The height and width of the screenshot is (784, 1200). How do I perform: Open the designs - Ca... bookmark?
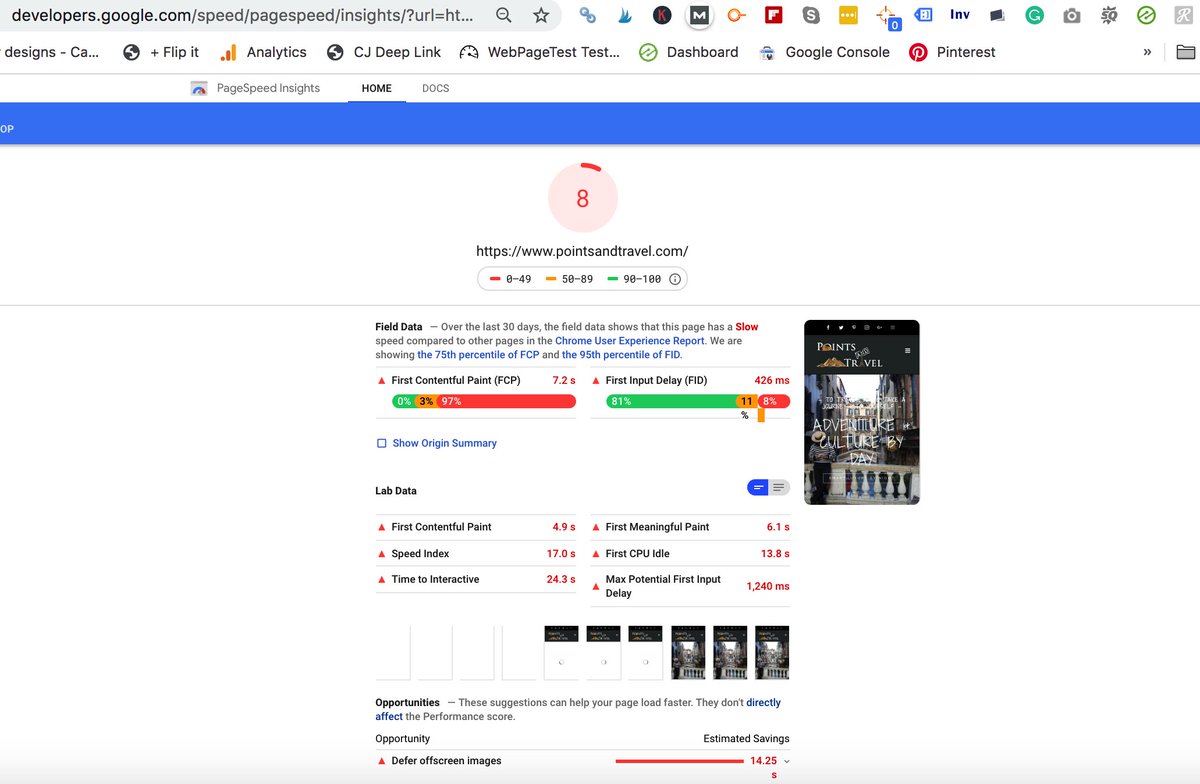pos(50,52)
